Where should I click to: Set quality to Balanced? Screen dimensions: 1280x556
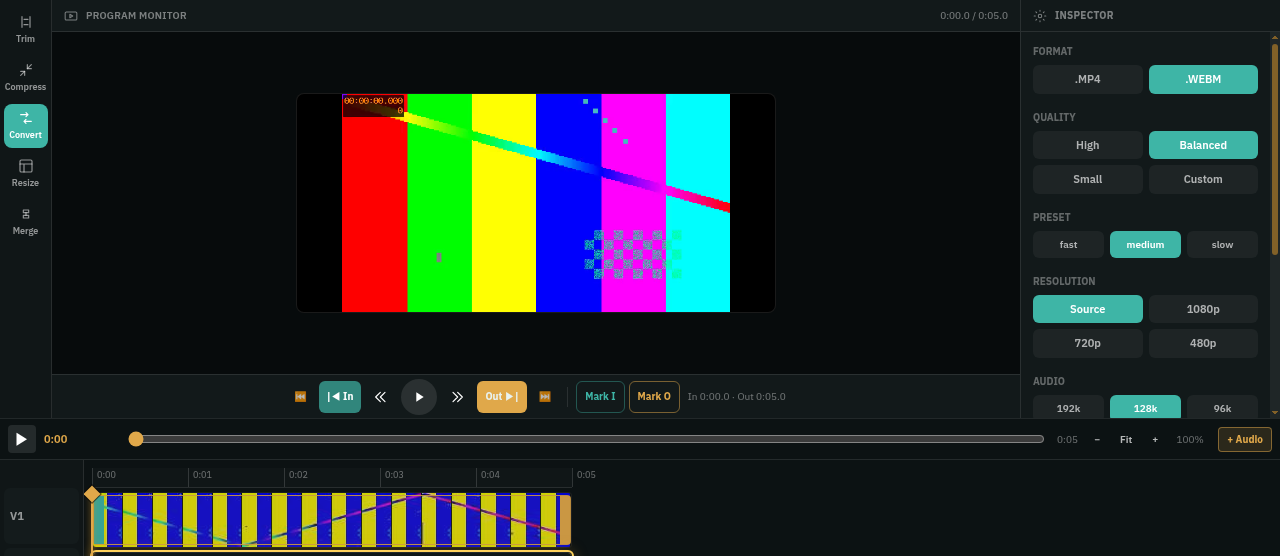point(1203,145)
